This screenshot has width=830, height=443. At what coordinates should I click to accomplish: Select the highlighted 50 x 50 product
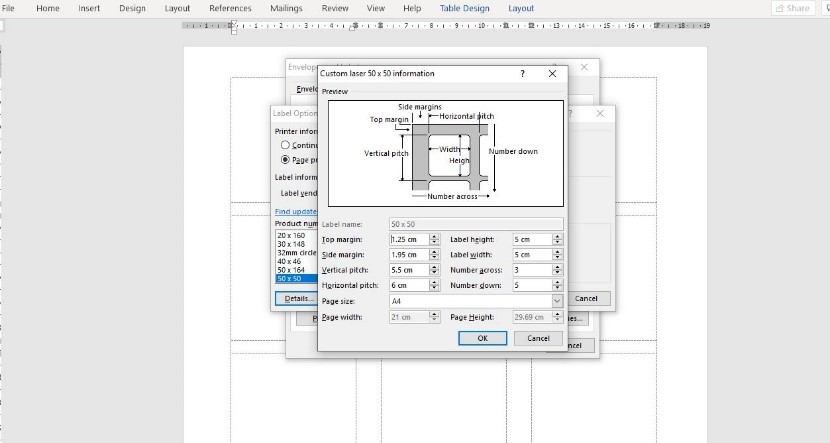click(296, 278)
